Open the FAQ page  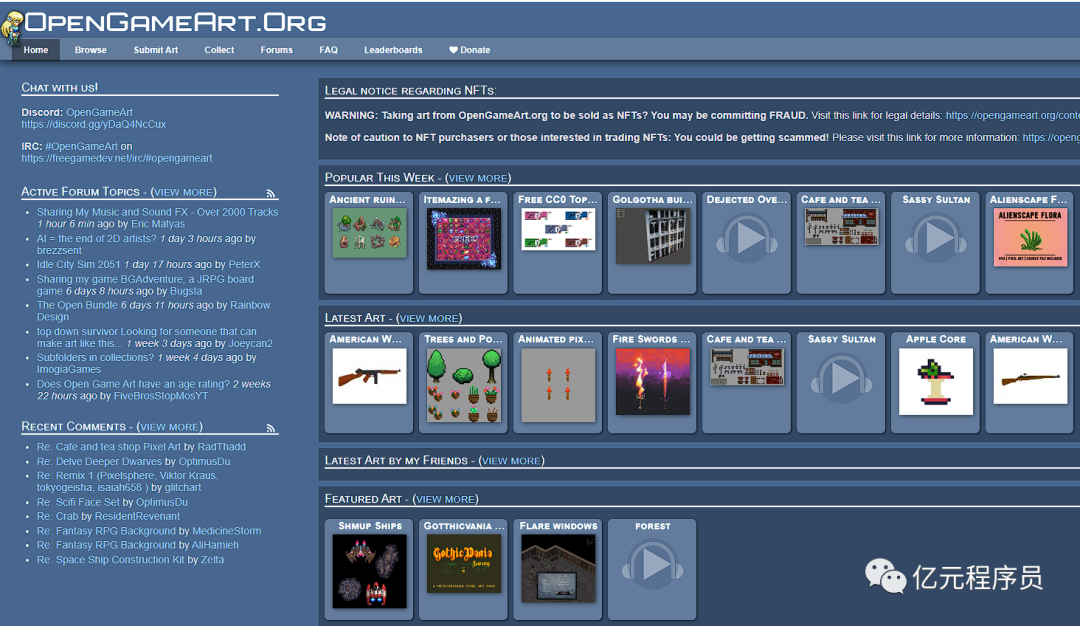tap(329, 50)
